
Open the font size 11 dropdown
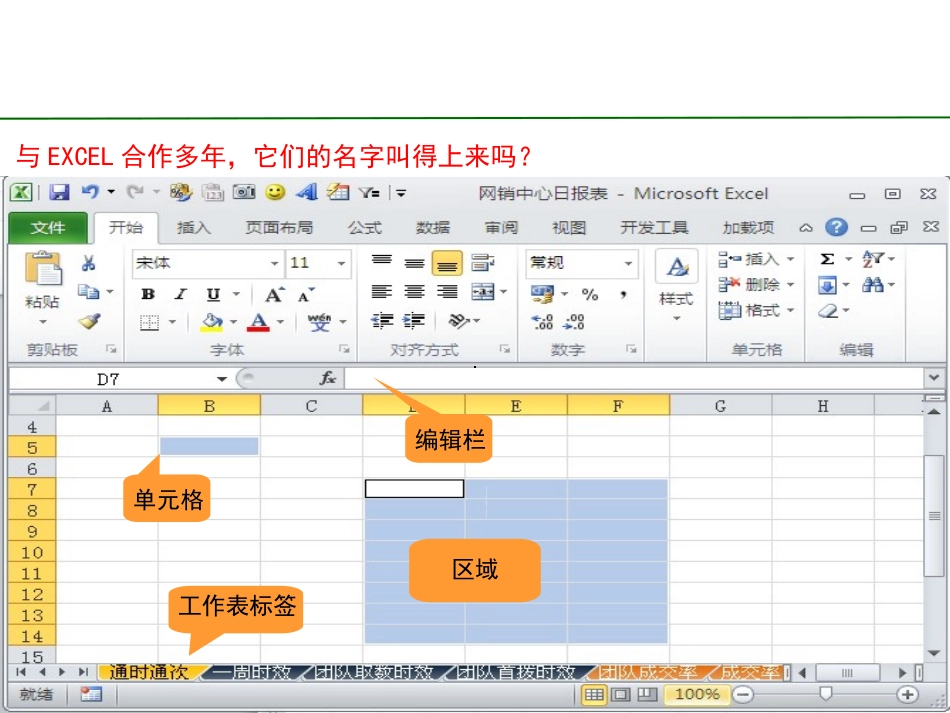coord(342,264)
